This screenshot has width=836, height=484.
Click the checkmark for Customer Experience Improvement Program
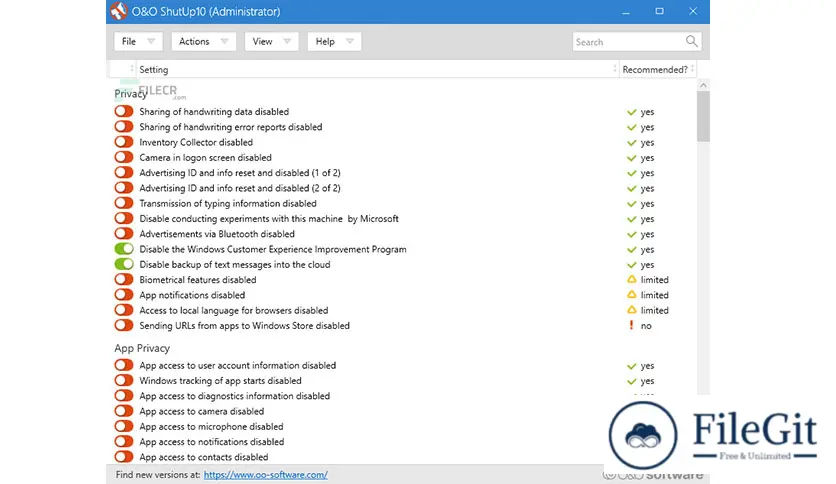pos(632,249)
